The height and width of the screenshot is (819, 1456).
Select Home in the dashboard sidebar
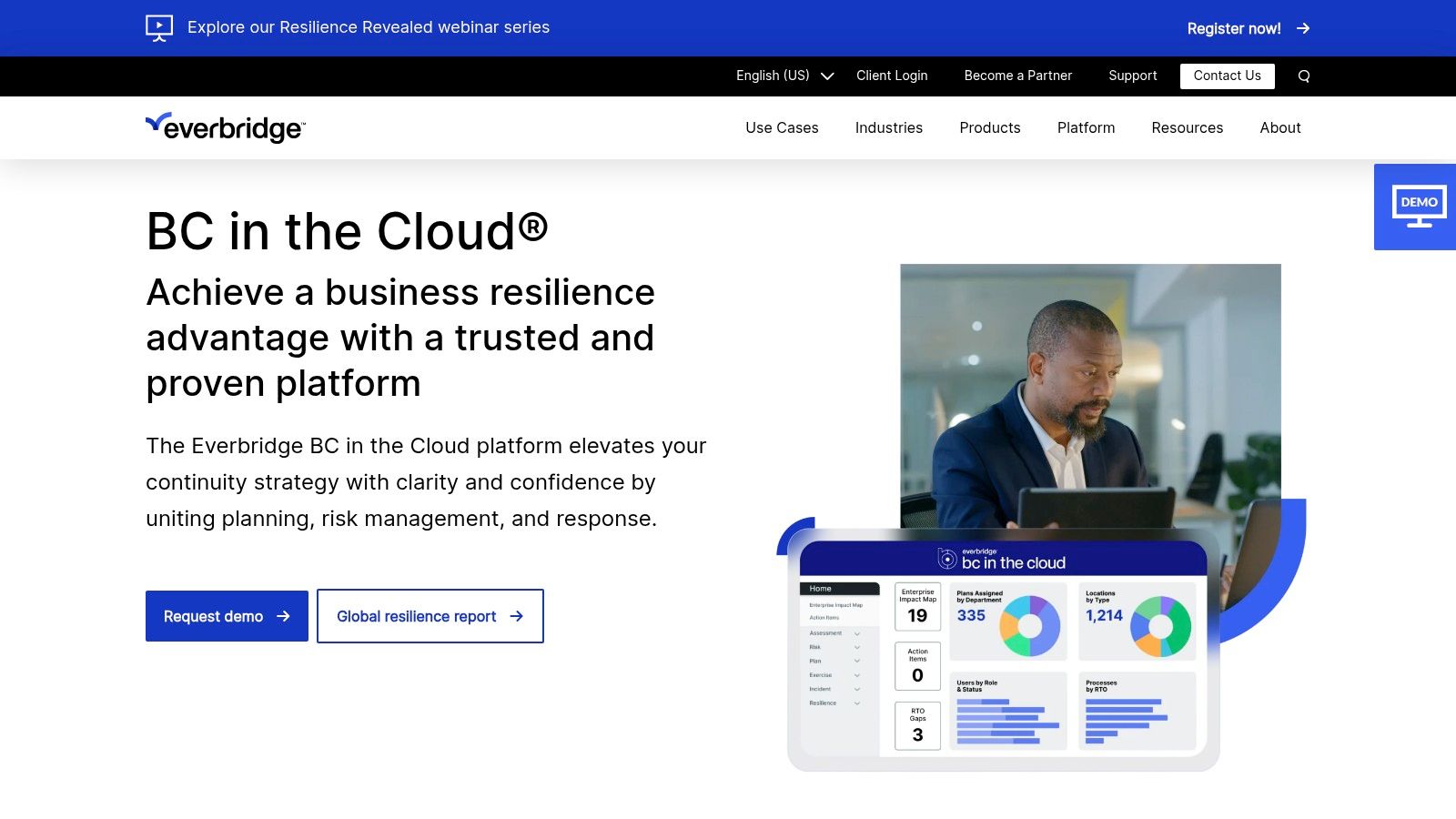pos(821,589)
